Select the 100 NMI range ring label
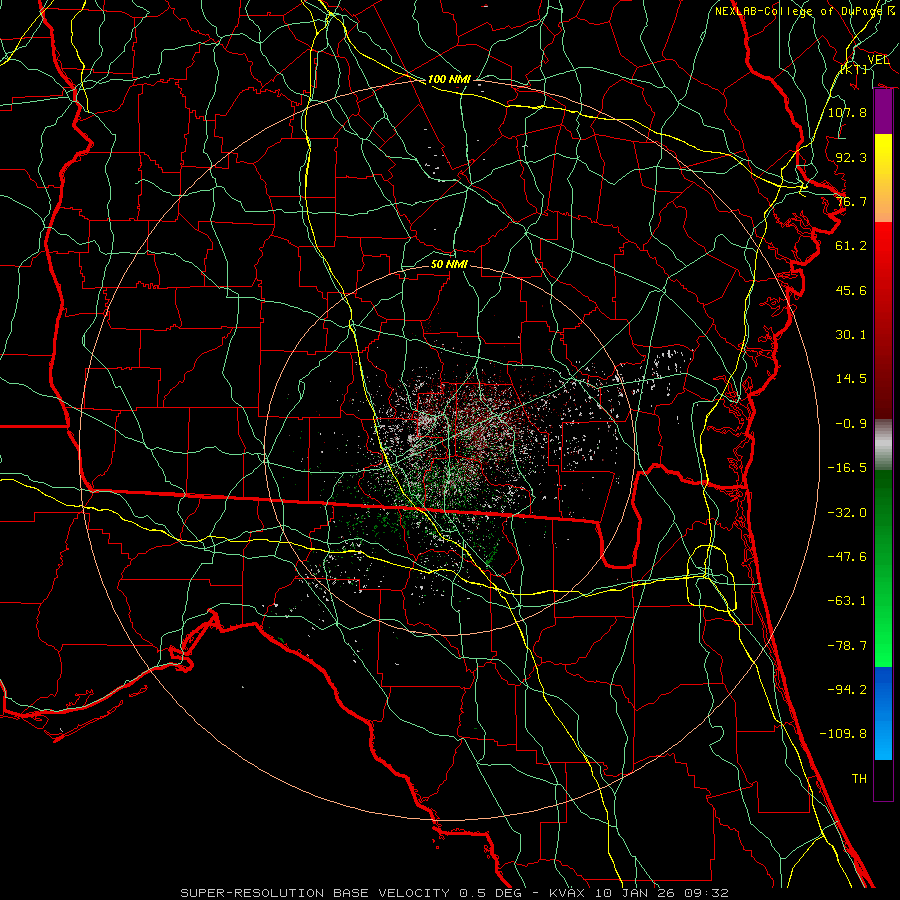 click(449, 79)
